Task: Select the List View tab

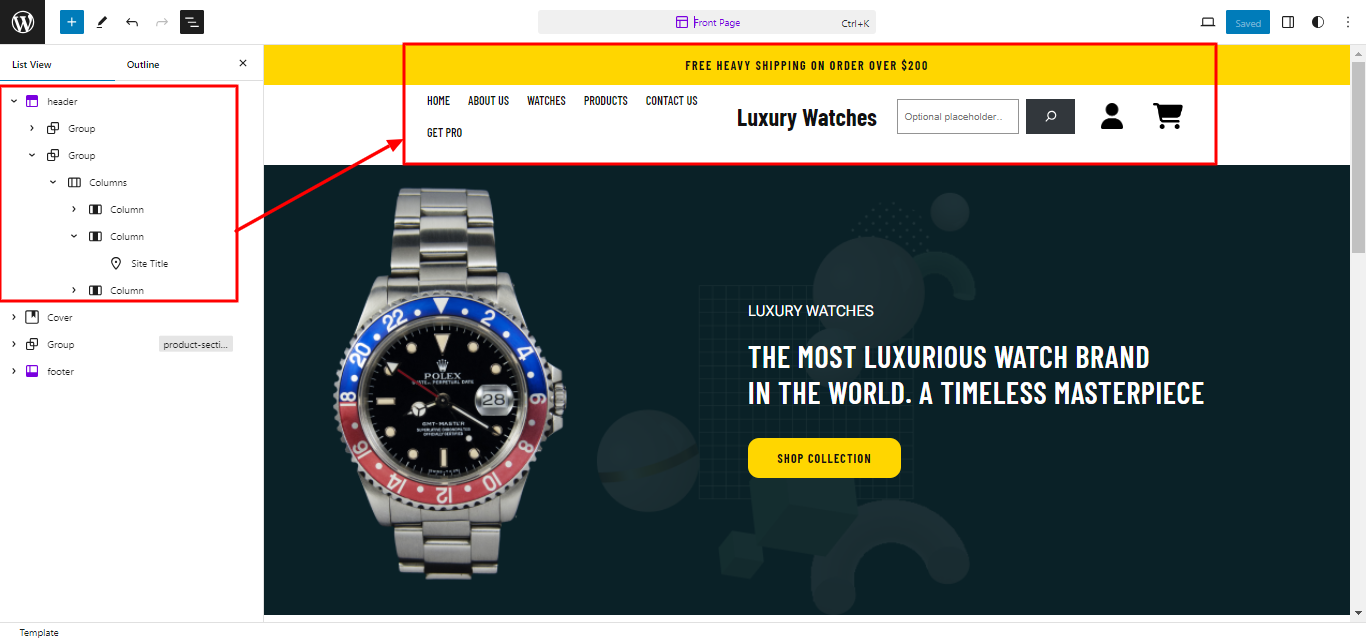Action: 32,64
